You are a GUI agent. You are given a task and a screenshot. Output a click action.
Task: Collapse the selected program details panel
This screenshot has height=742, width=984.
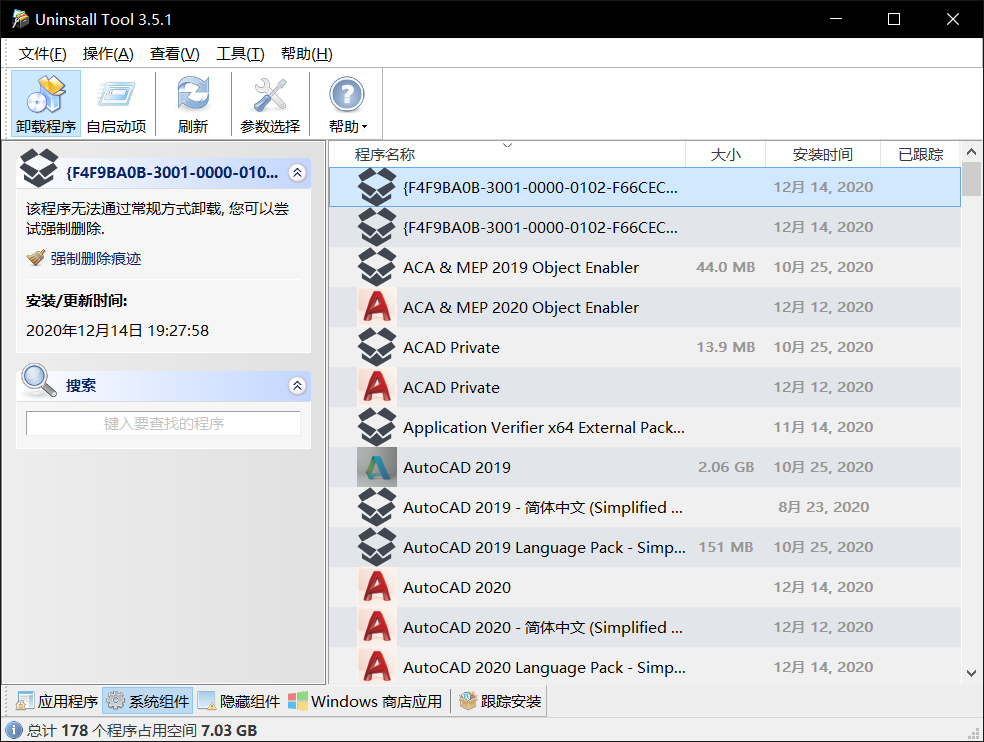[x=297, y=173]
